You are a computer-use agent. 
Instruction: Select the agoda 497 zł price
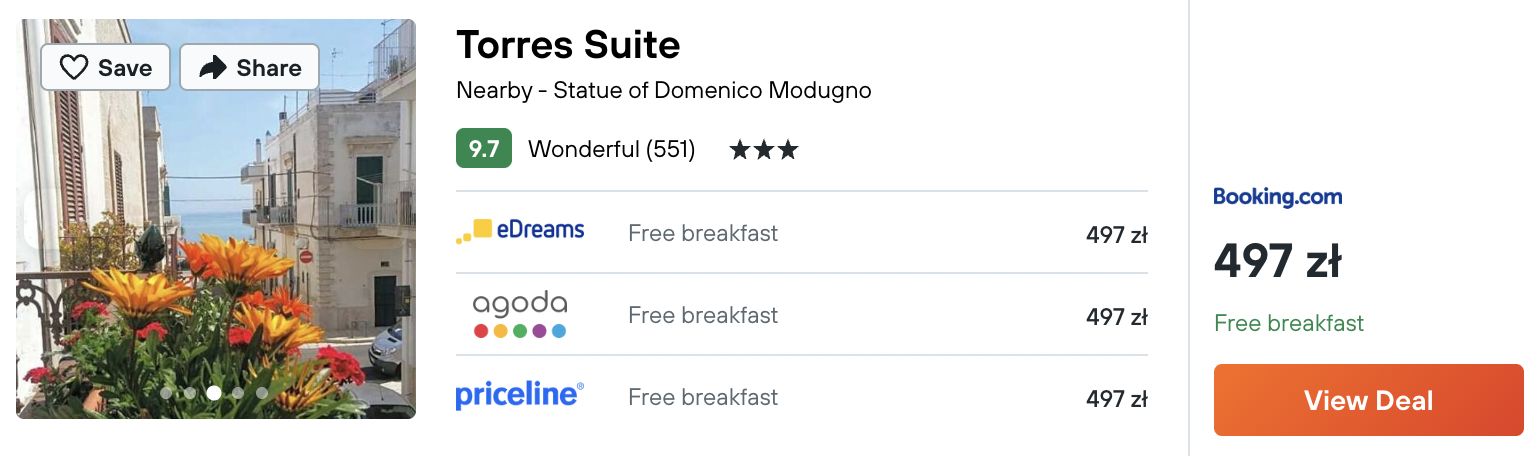(1117, 317)
